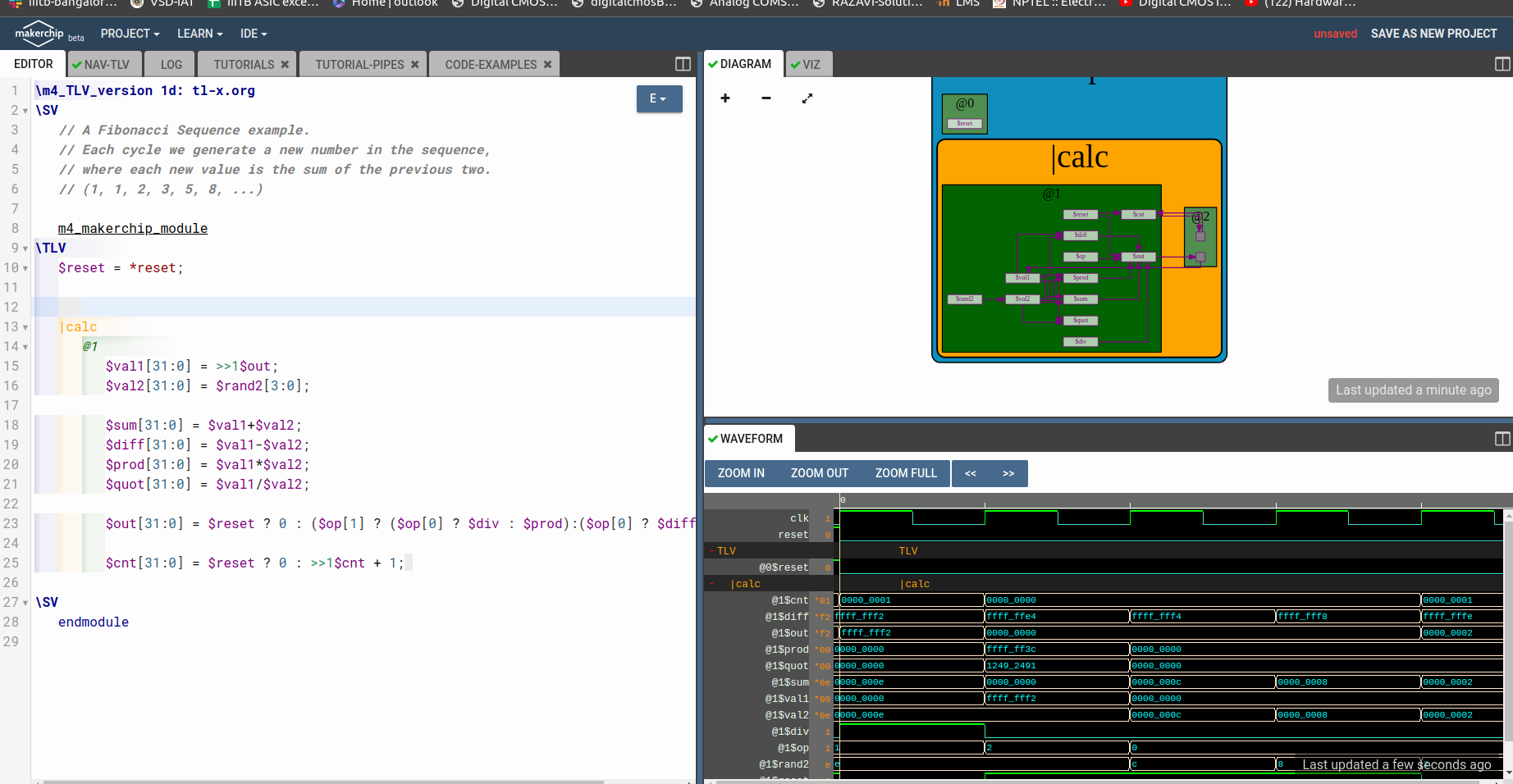Split the waveform pane layout icon
1513x784 pixels.
pos(1502,439)
